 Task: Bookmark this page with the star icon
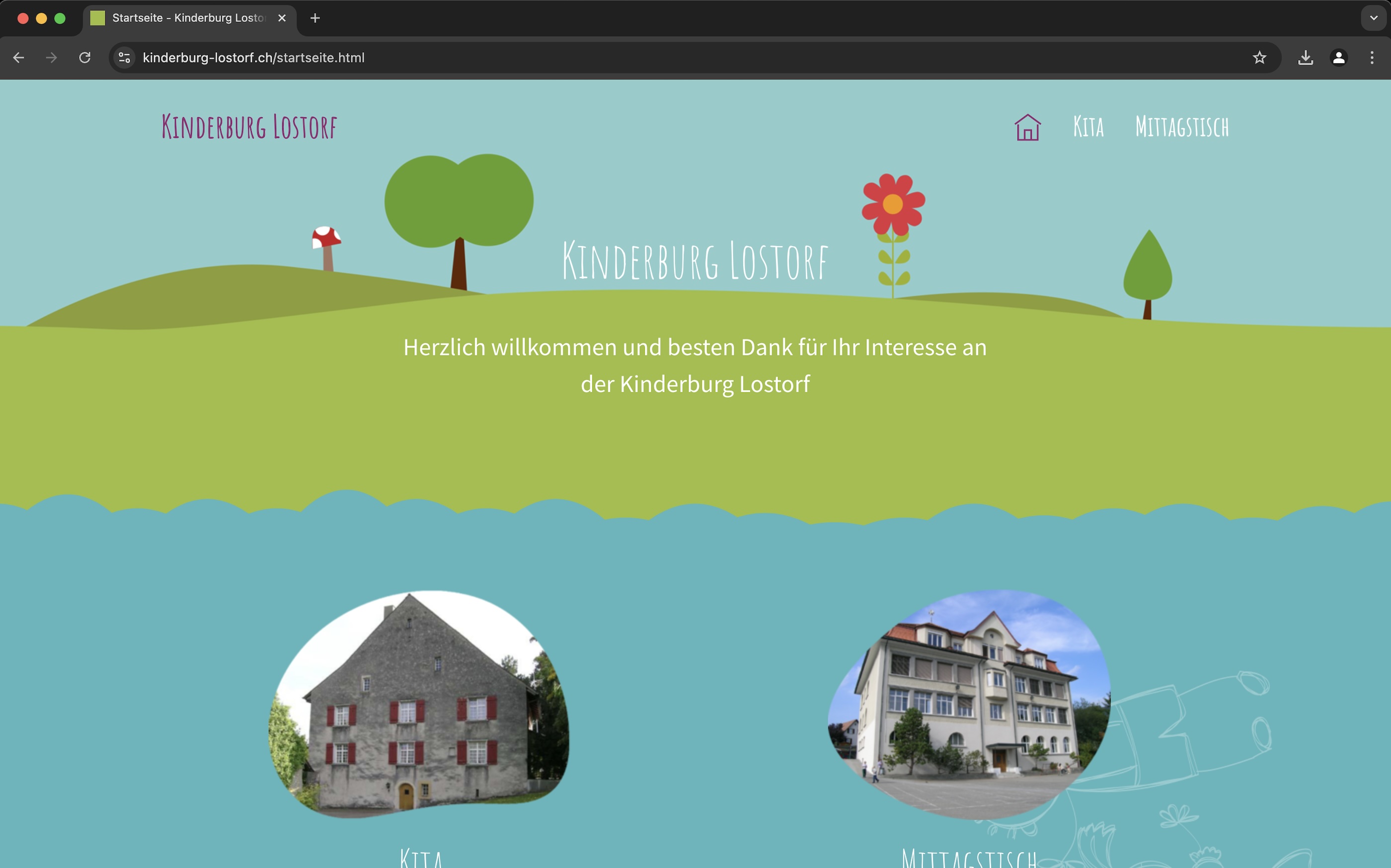click(x=1259, y=58)
